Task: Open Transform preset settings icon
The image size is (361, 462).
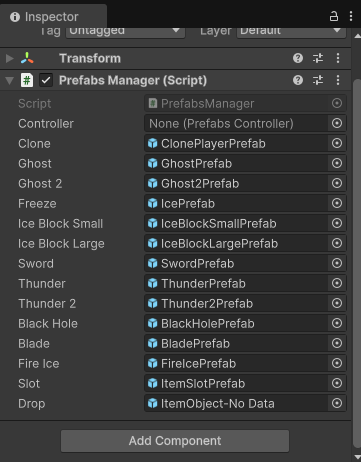Action: pos(318,58)
